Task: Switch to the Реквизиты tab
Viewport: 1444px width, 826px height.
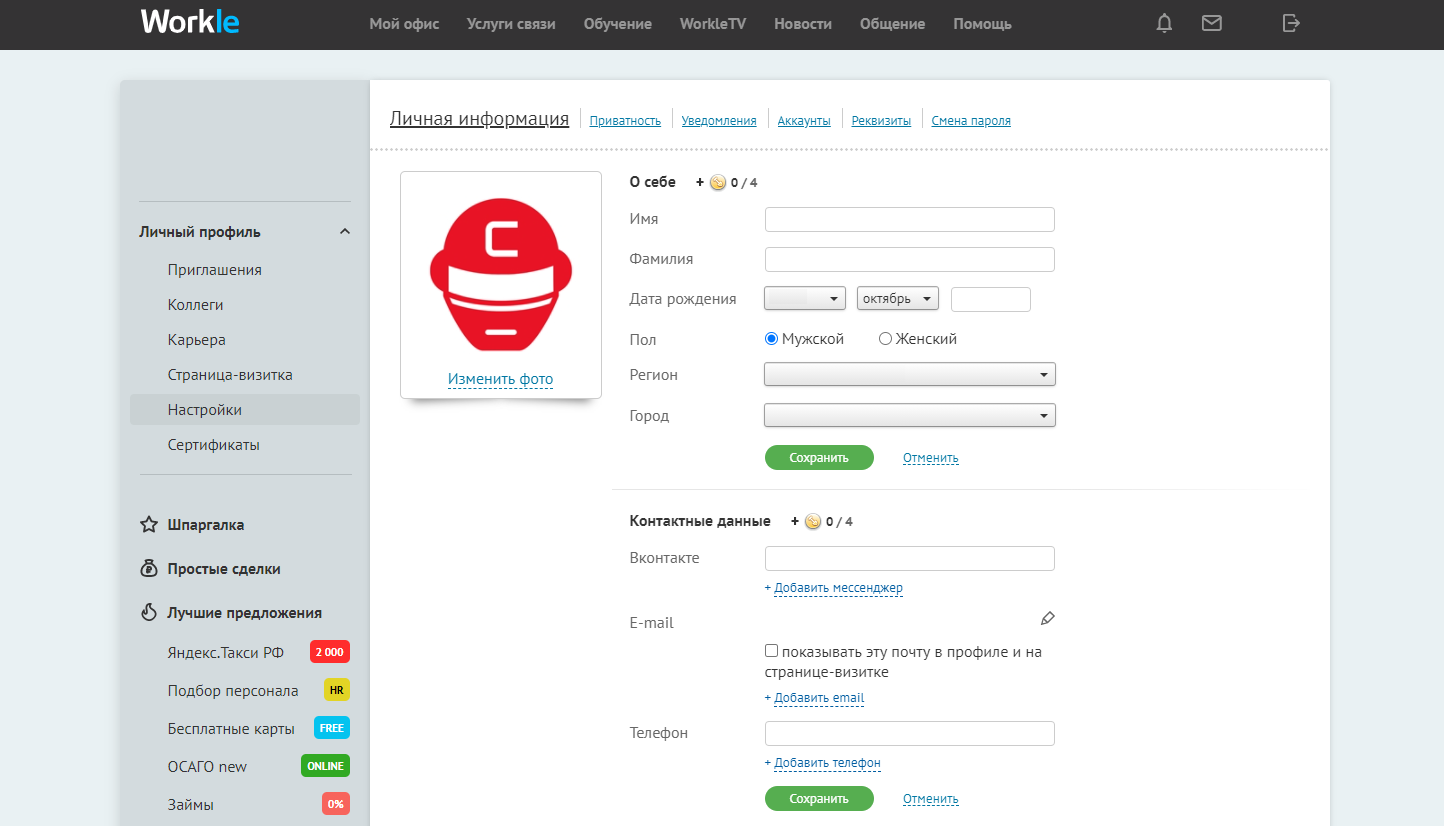Action: [x=881, y=121]
